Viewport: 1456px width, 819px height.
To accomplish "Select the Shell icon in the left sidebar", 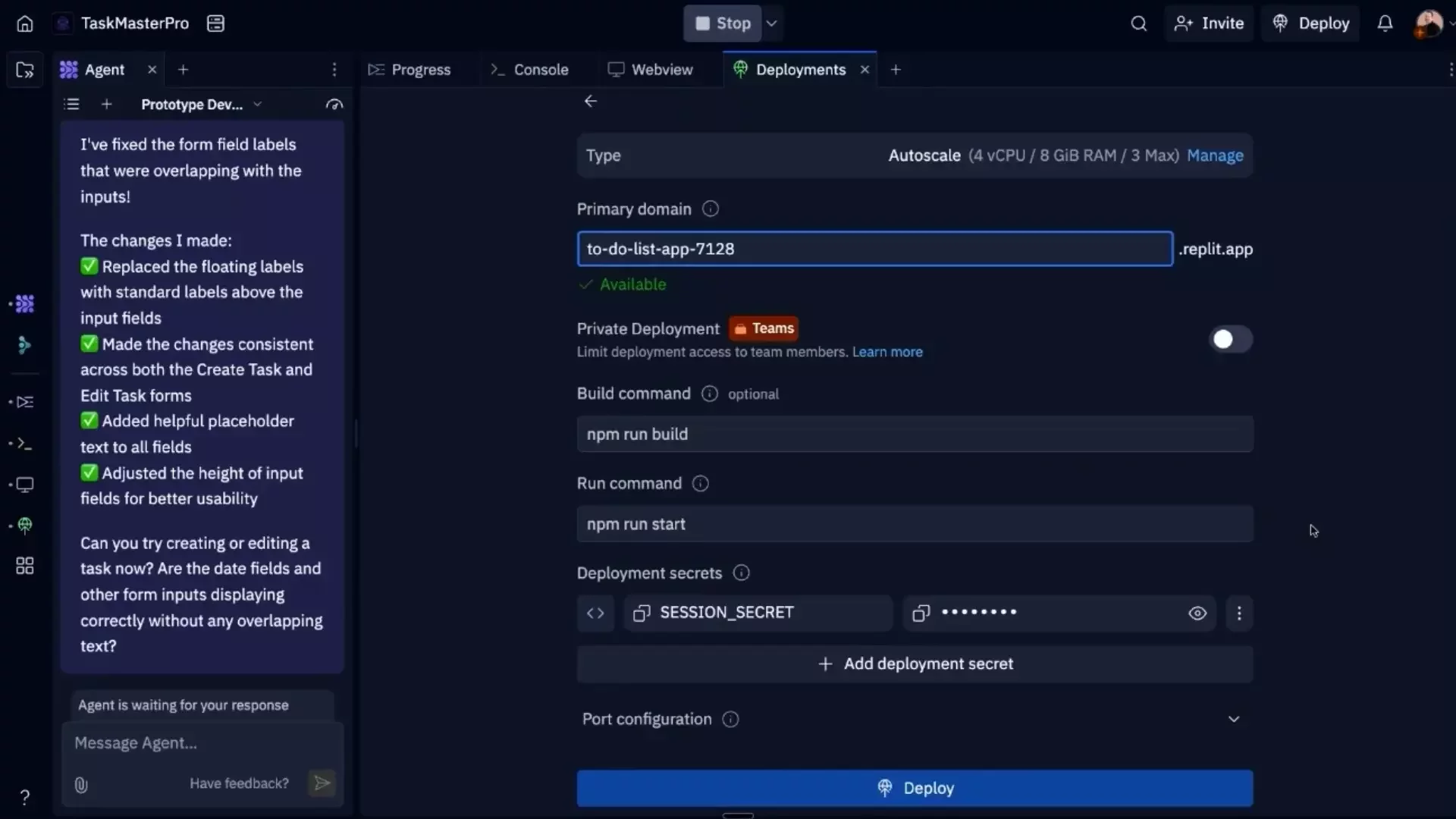I will [x=24, y=444].
